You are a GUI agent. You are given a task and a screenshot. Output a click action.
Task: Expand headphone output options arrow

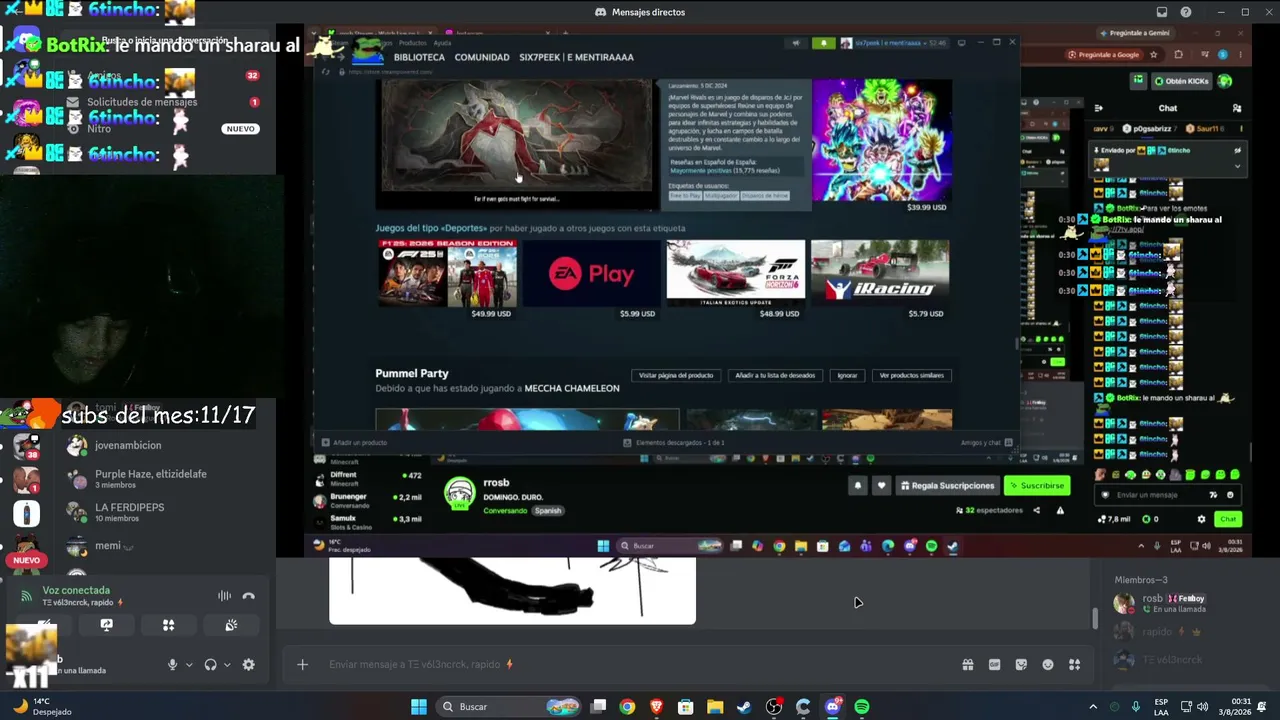coord(227,665)
